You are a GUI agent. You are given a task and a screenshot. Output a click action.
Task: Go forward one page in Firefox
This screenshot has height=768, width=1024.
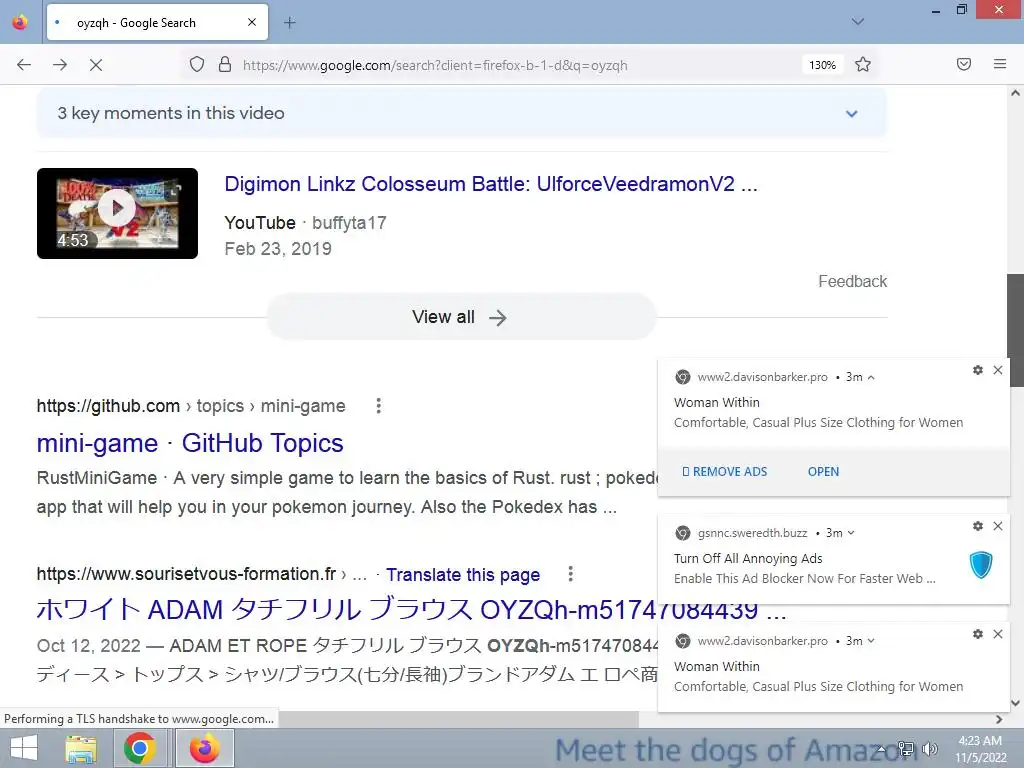[60, 65]
